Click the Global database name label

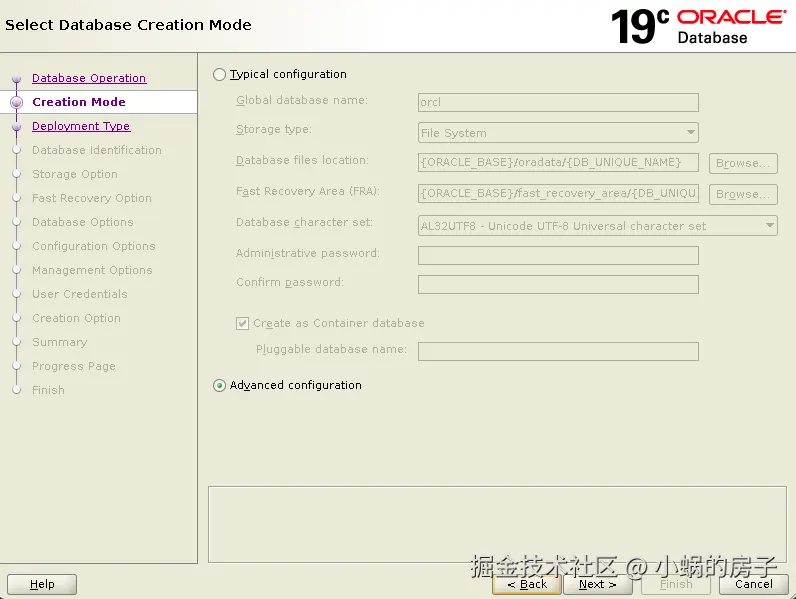coord(302,101)
